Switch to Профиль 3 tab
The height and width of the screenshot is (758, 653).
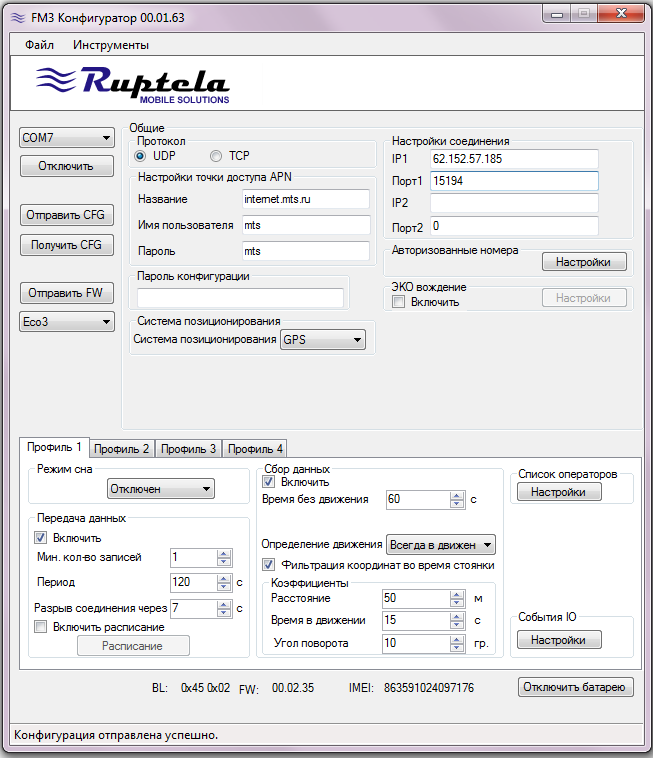[x=189, y=449]
